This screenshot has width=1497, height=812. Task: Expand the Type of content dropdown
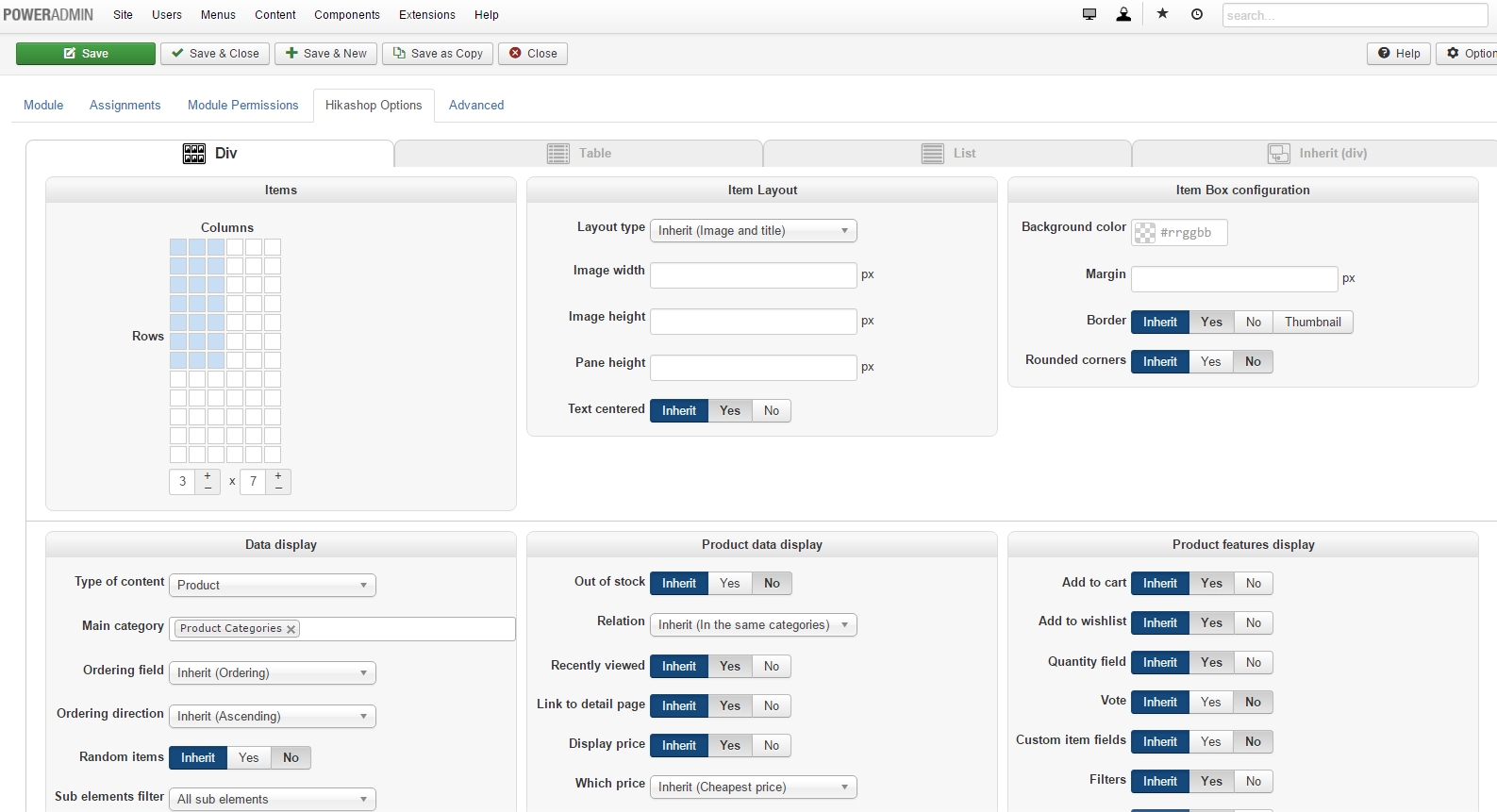pos(272,586)
